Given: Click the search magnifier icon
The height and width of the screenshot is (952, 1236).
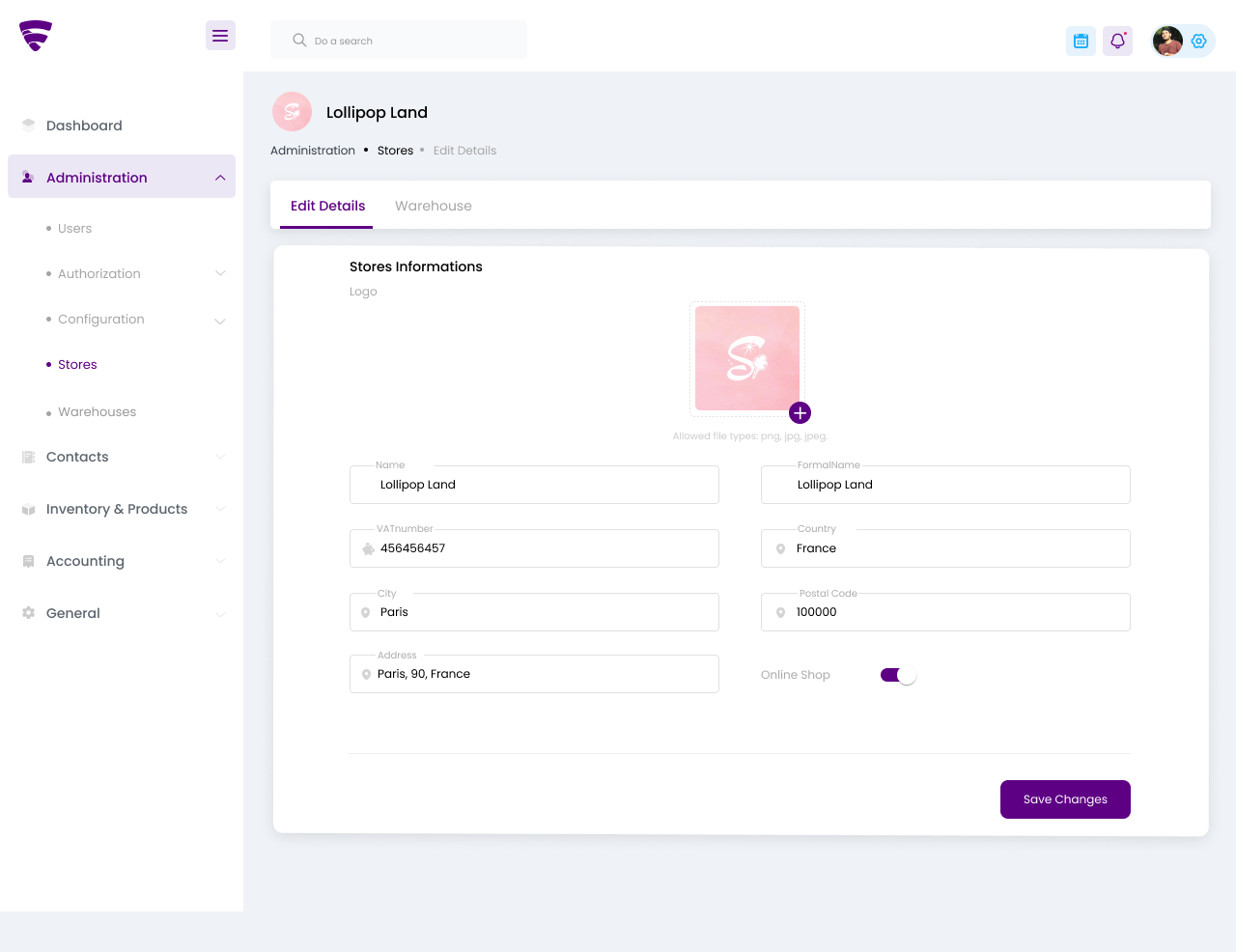Looking at the screenshot, I should point(299,41).
